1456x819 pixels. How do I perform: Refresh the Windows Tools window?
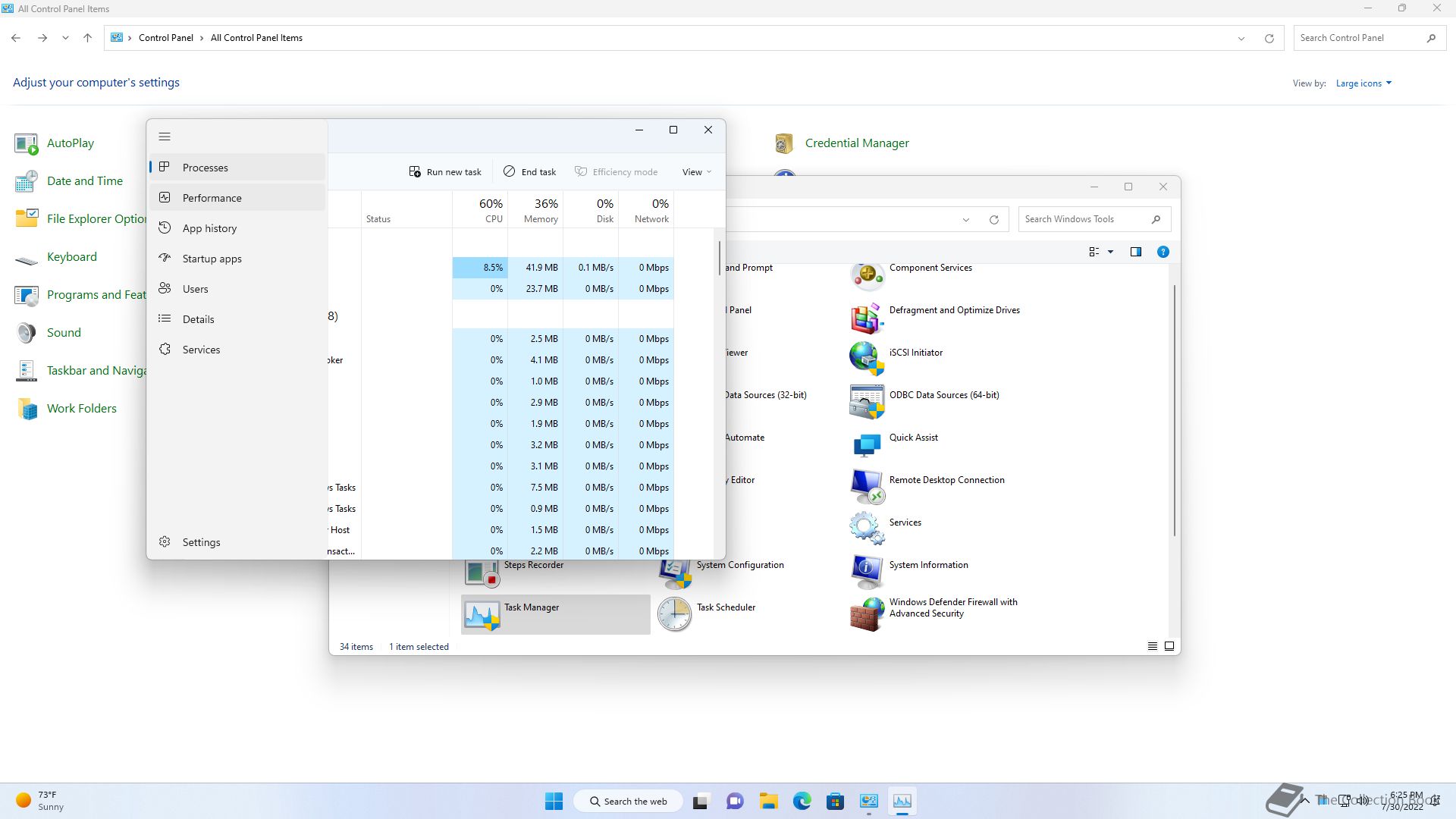point(993,220)
